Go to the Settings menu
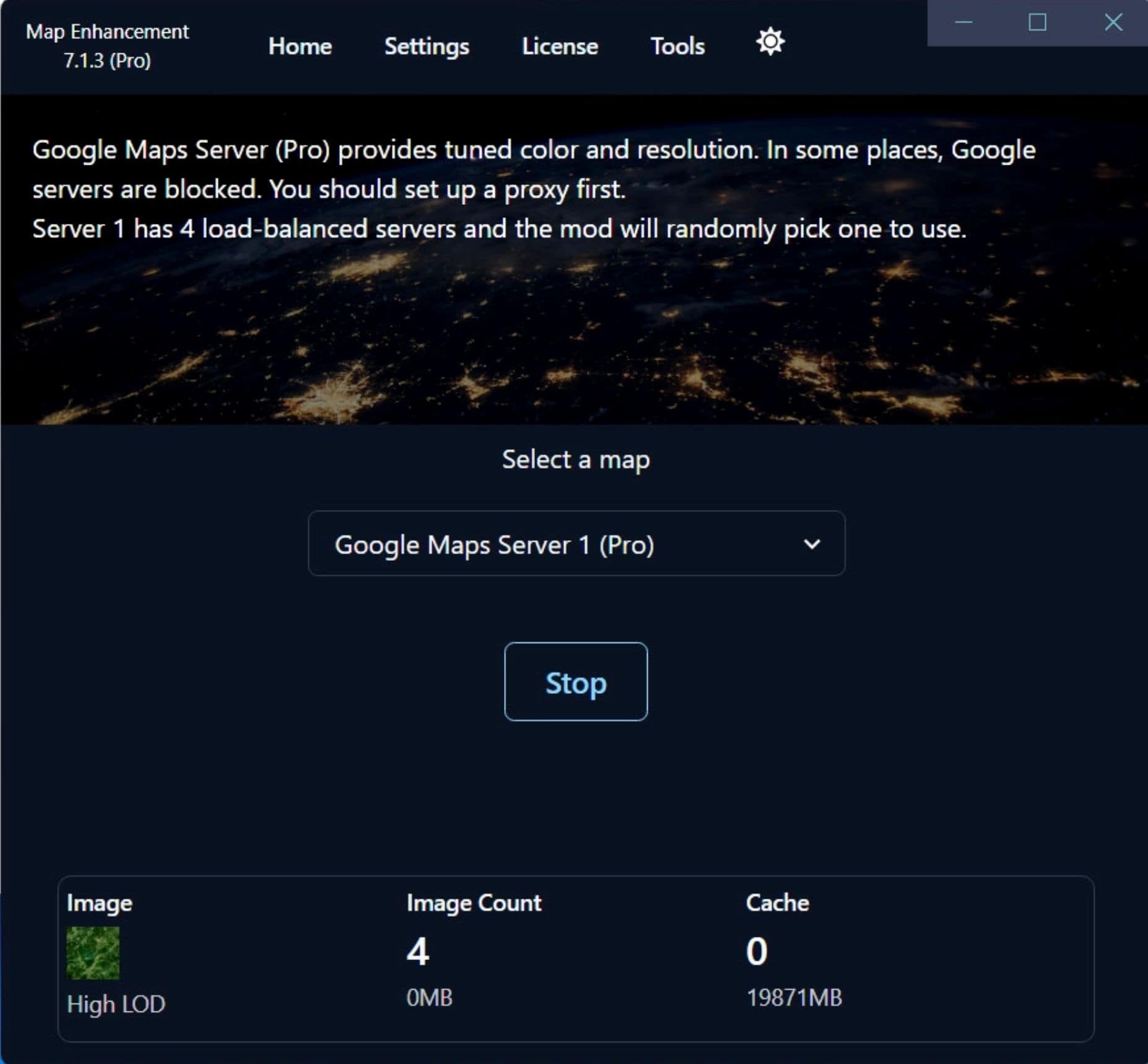The height and width of the screenshot is (1064, 1148). click(x=426, y=46)
